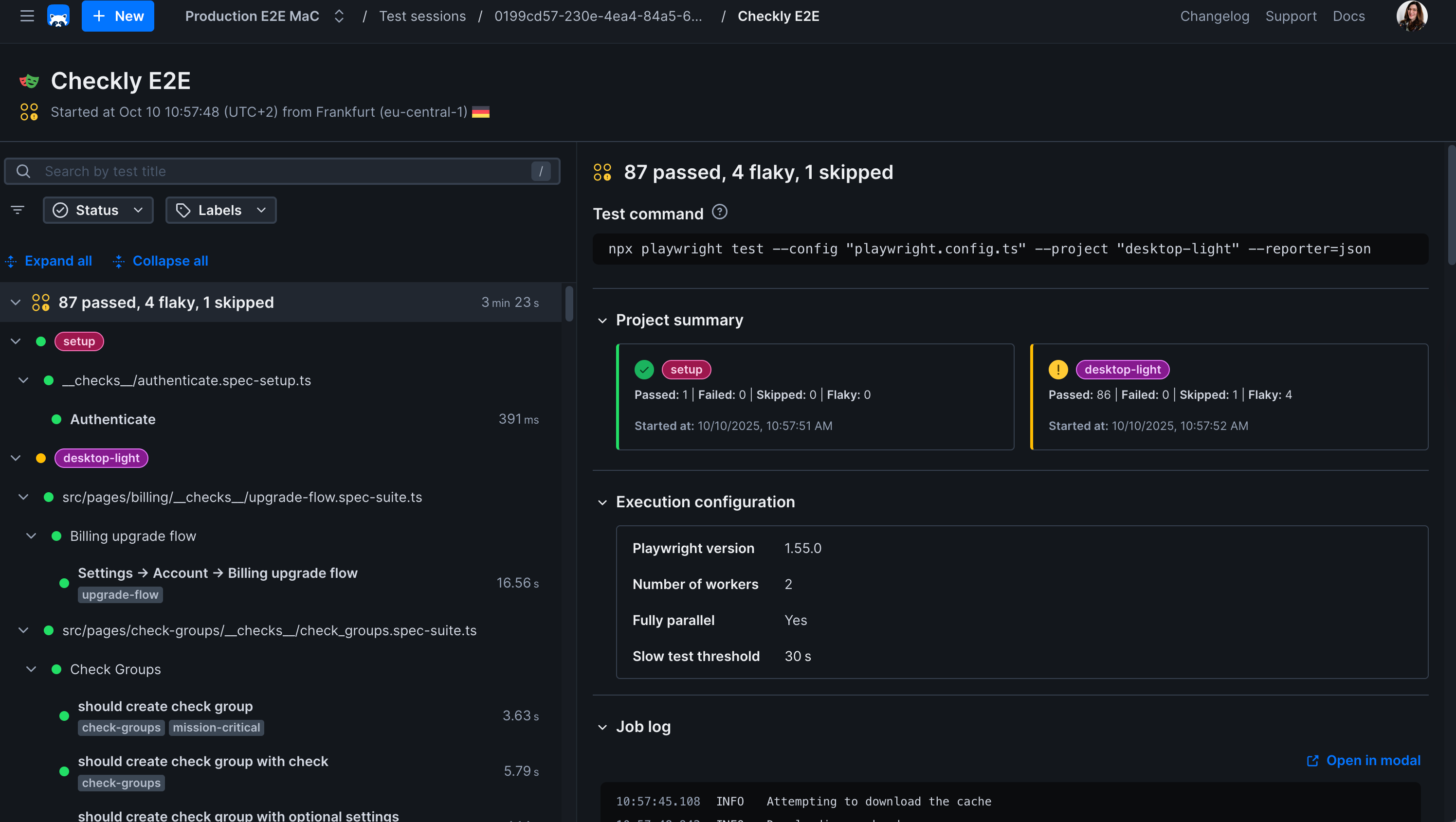Click the green dot beside authenticate.spec-setup.ts
The width and height of the screenshot is (1456, 822).
49,380
